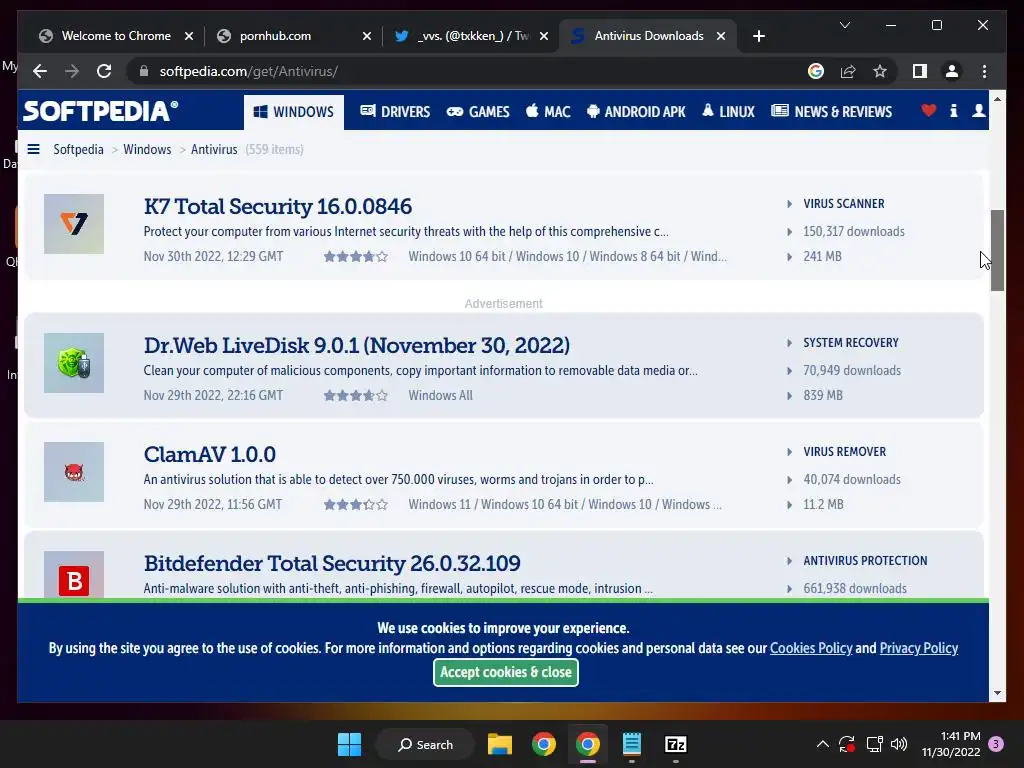Click the red heart favorites icon

pyautogui.click(x=928, y=111)
